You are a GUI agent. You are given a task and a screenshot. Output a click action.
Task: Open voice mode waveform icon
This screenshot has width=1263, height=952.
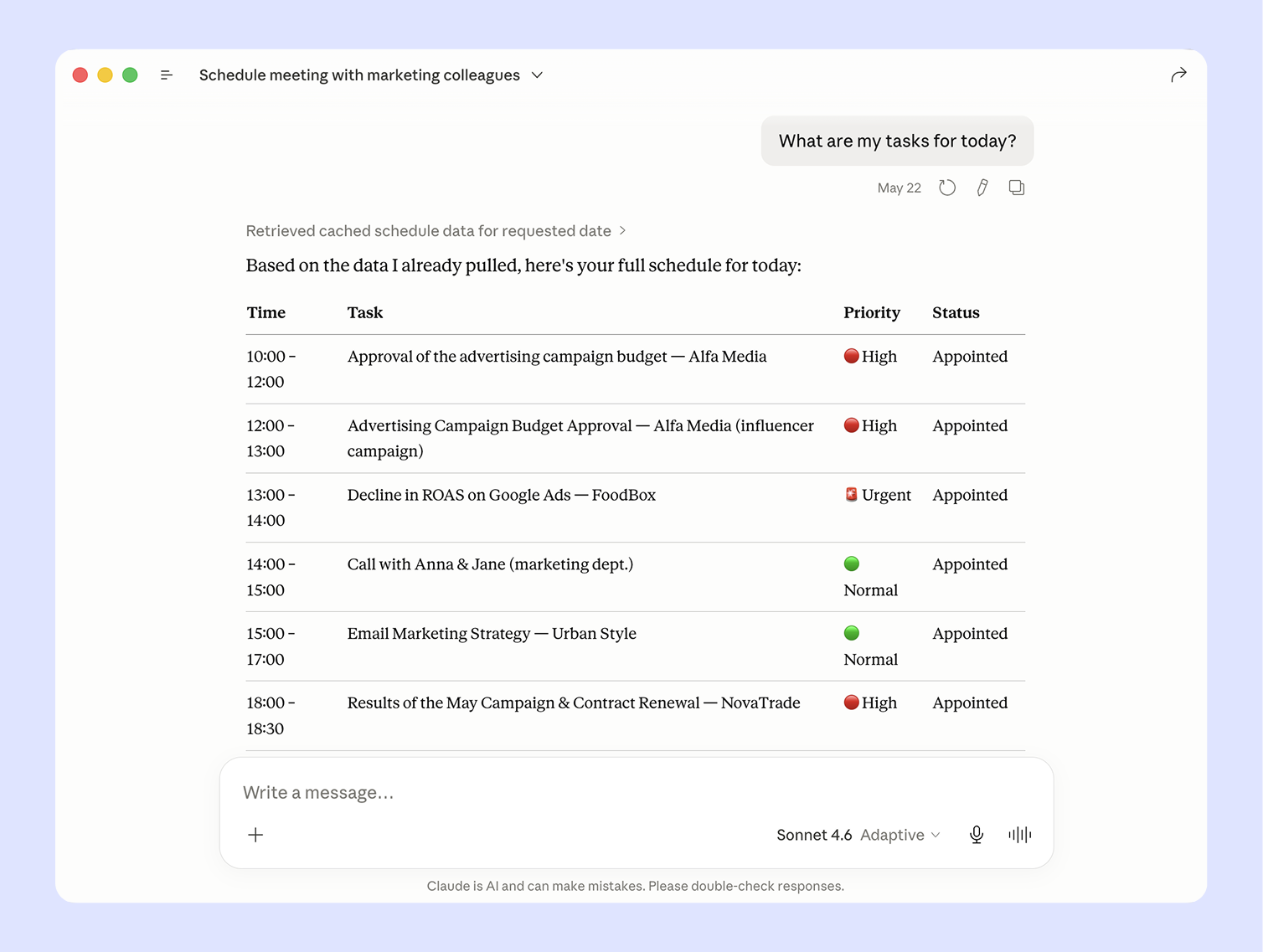[1019, 835]
